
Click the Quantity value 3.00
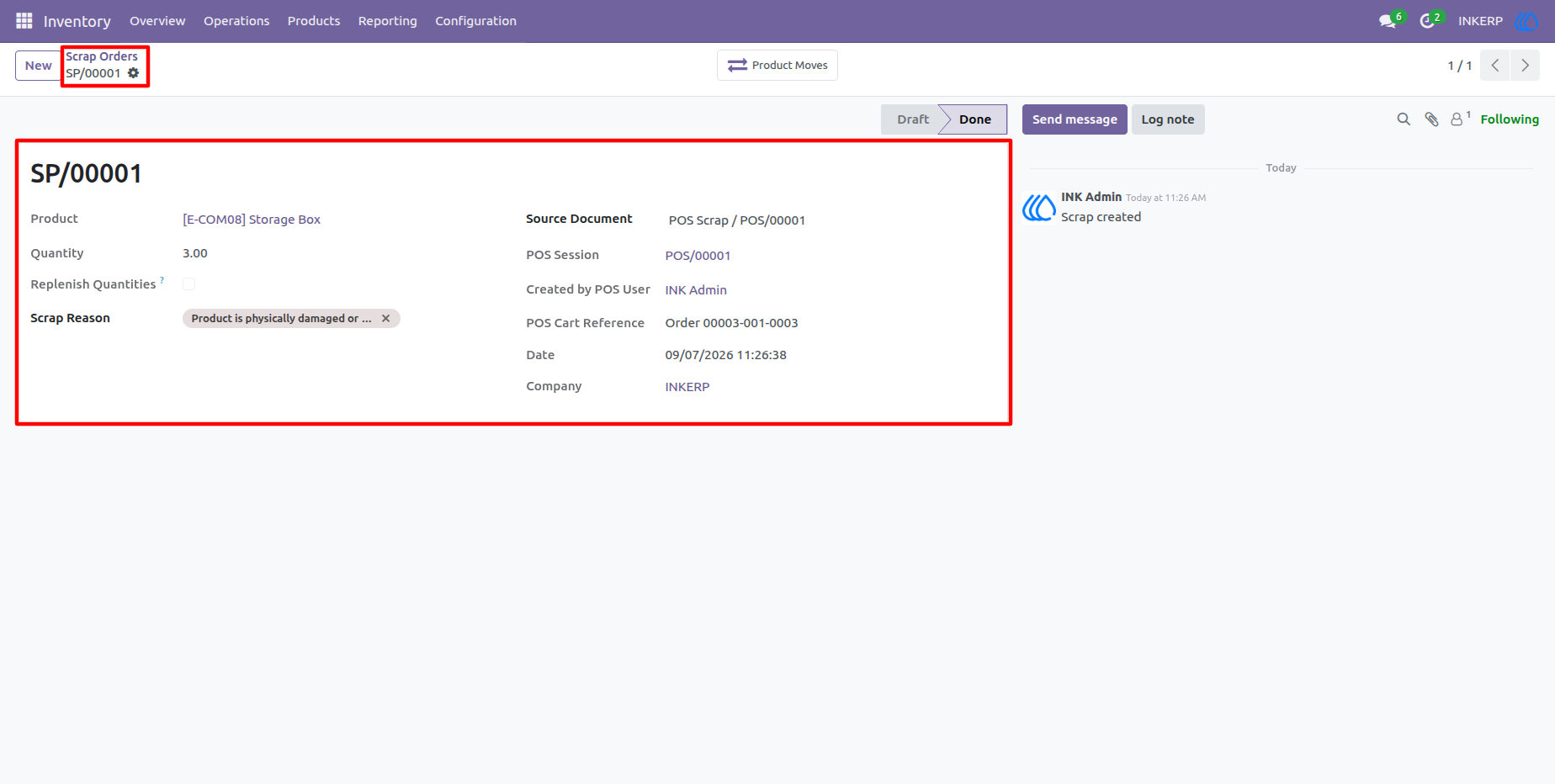[x=195, y=253]
